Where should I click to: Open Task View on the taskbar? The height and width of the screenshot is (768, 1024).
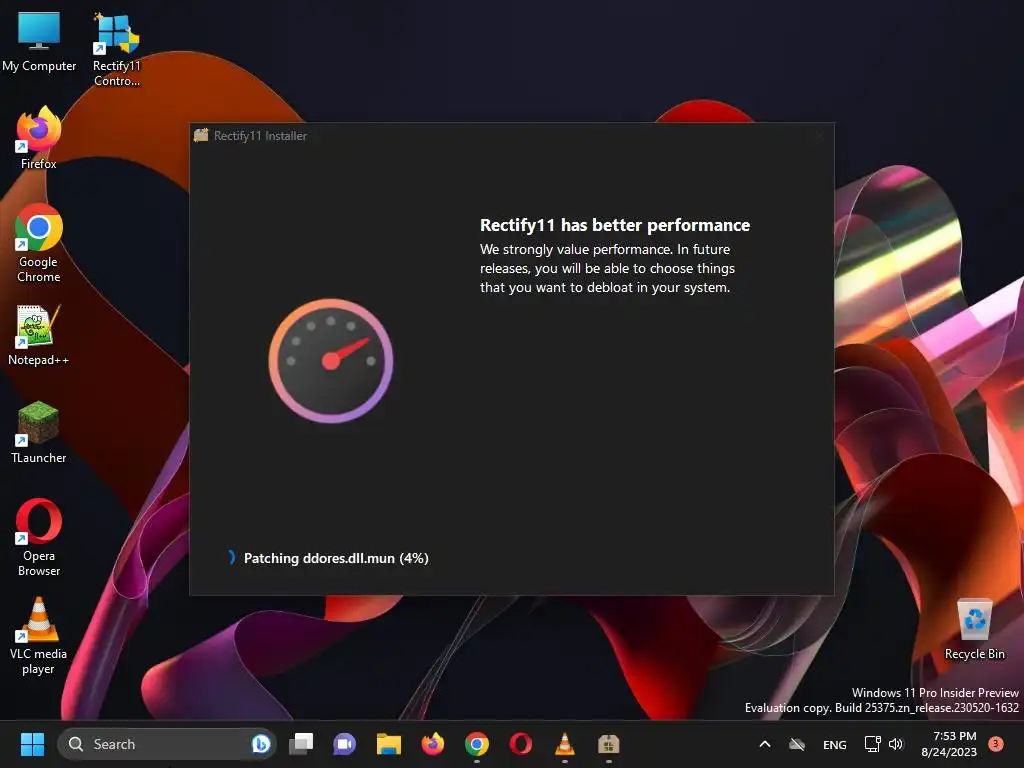pos(301,744)
